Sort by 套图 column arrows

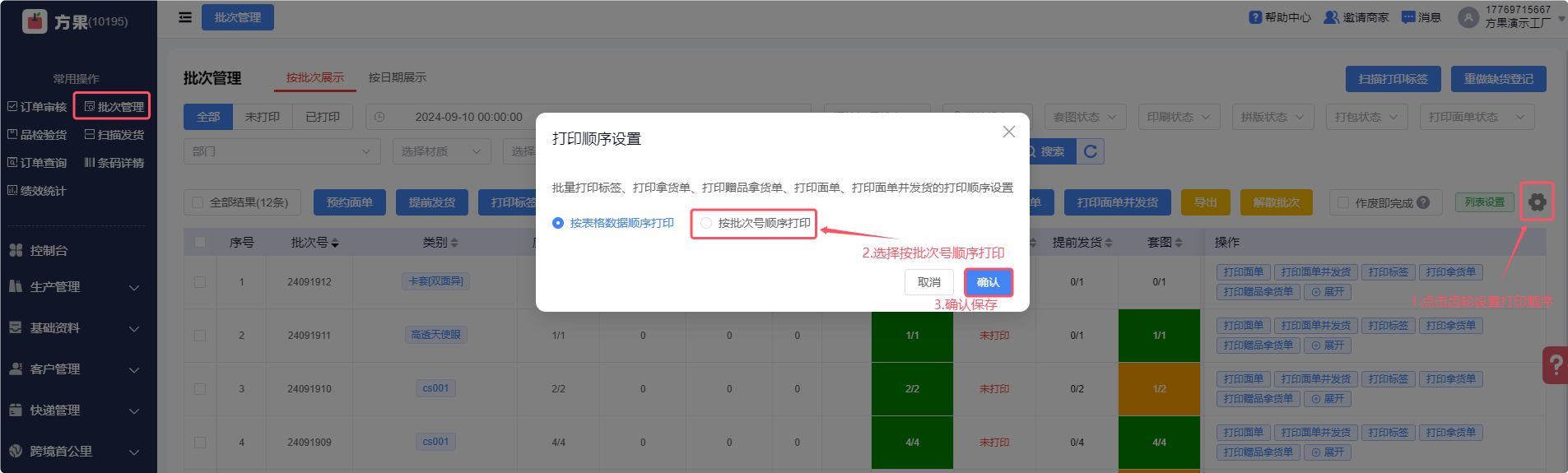1179,243
